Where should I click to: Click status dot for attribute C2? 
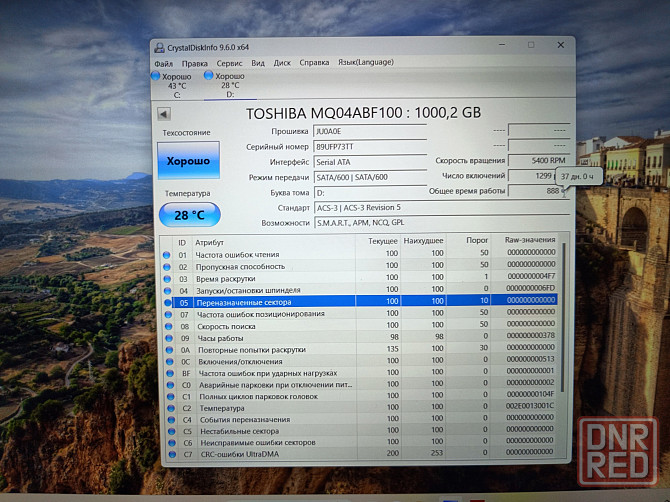171,408
